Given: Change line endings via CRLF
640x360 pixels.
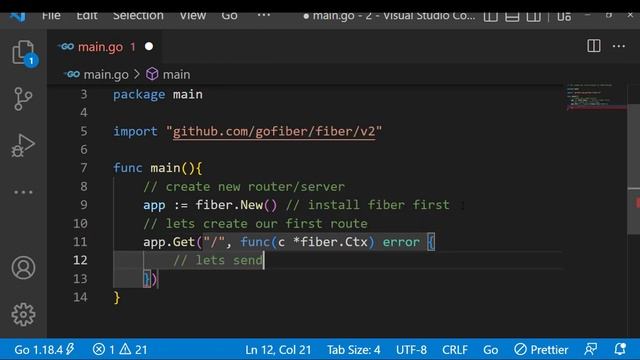Looking at the screenshot, I should click(x=455, y=350).
